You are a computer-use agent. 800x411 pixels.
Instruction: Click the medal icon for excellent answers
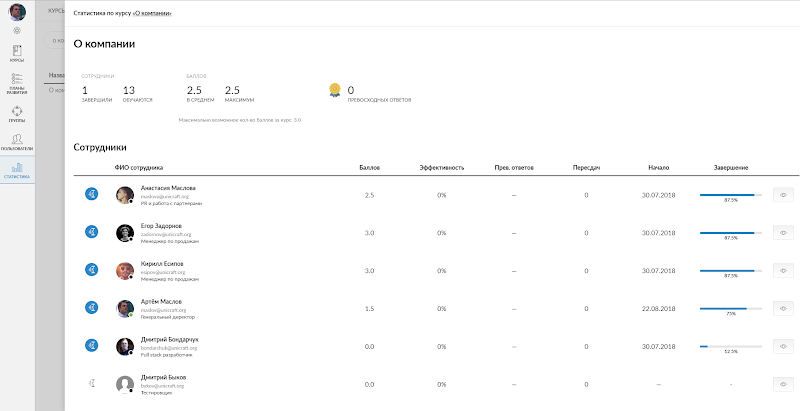(x=335, y=90)
